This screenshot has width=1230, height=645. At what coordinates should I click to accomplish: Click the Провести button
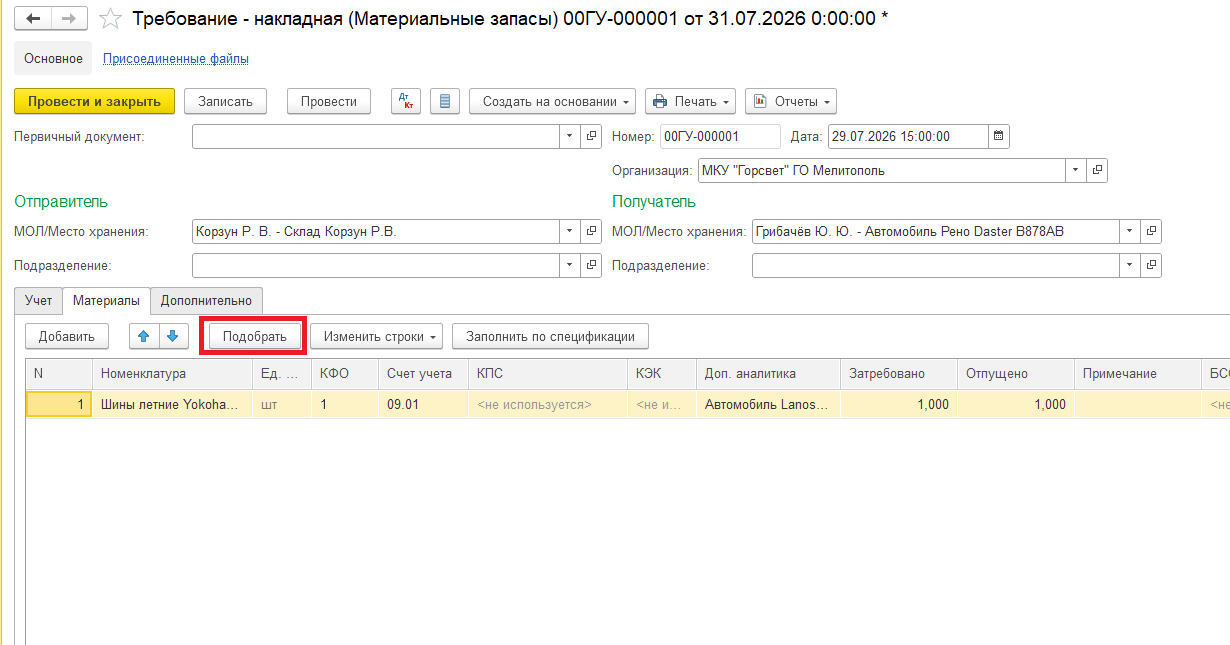(x=328, y=101)
